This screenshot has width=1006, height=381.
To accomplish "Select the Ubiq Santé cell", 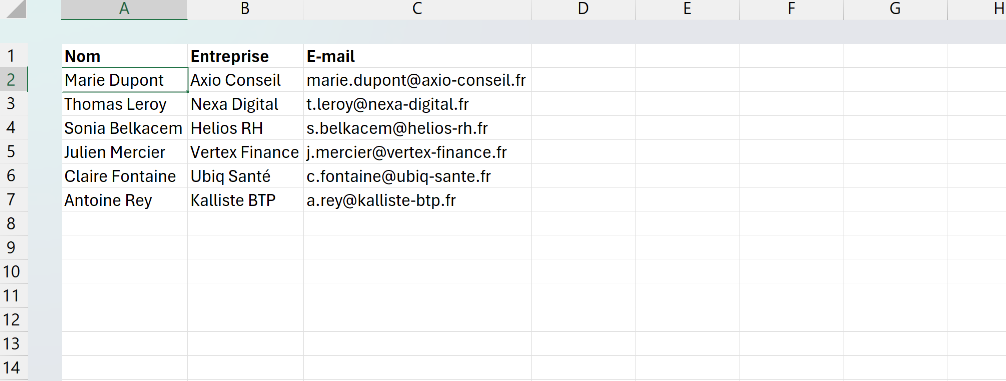I will (246, 176).
